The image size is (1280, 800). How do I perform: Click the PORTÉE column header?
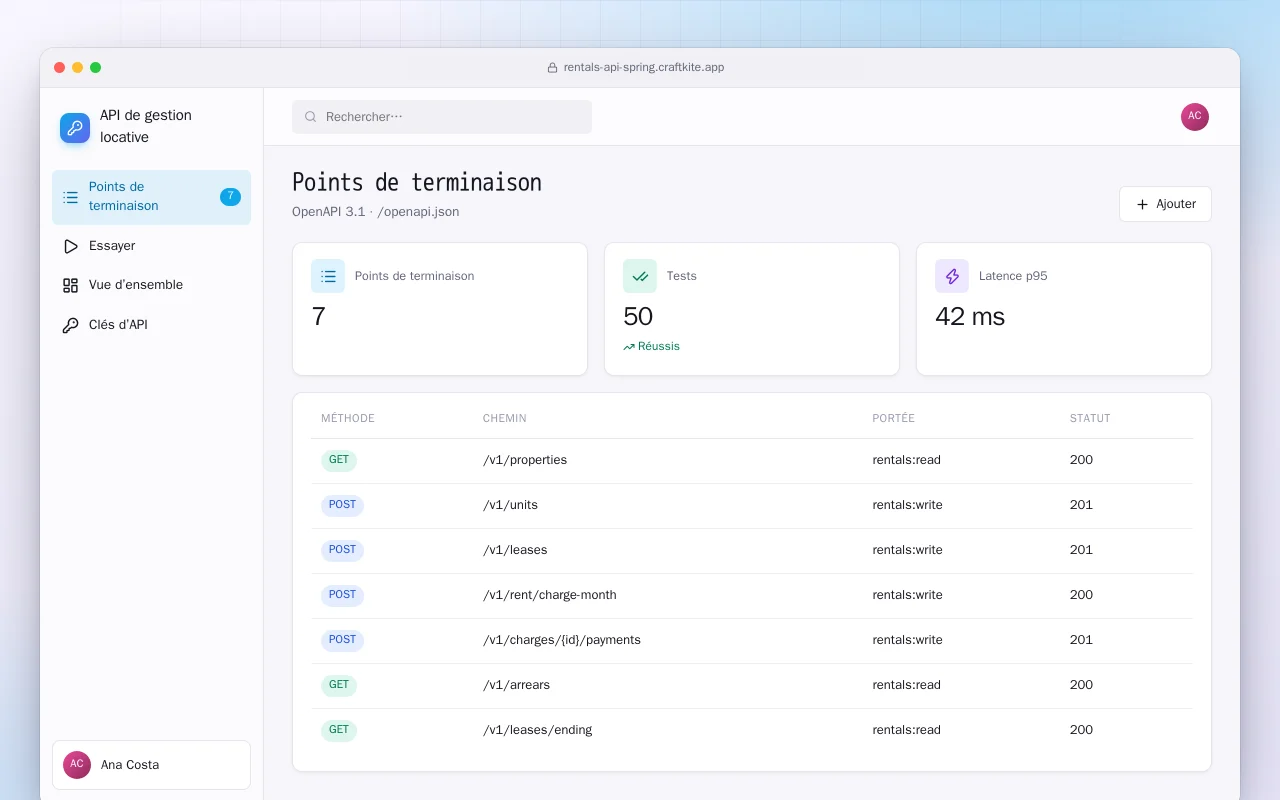point(893,419)
